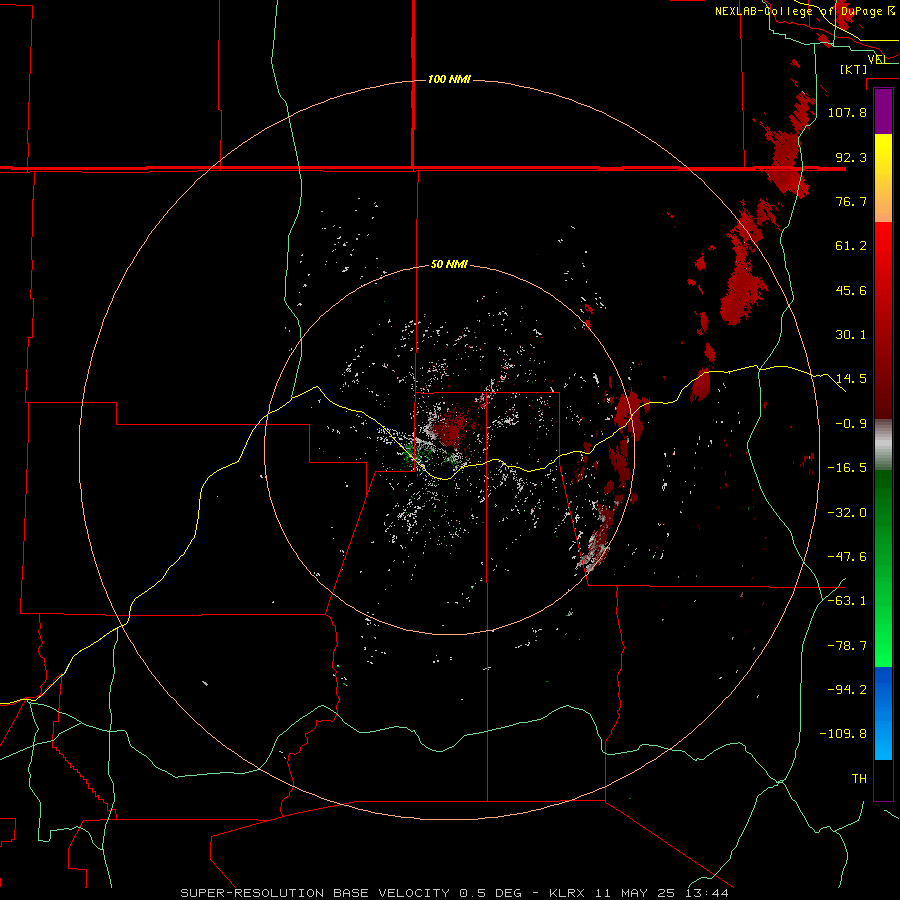
Task: Click the -63.1 velocity scale value
Action: click(x=847, y=601)
